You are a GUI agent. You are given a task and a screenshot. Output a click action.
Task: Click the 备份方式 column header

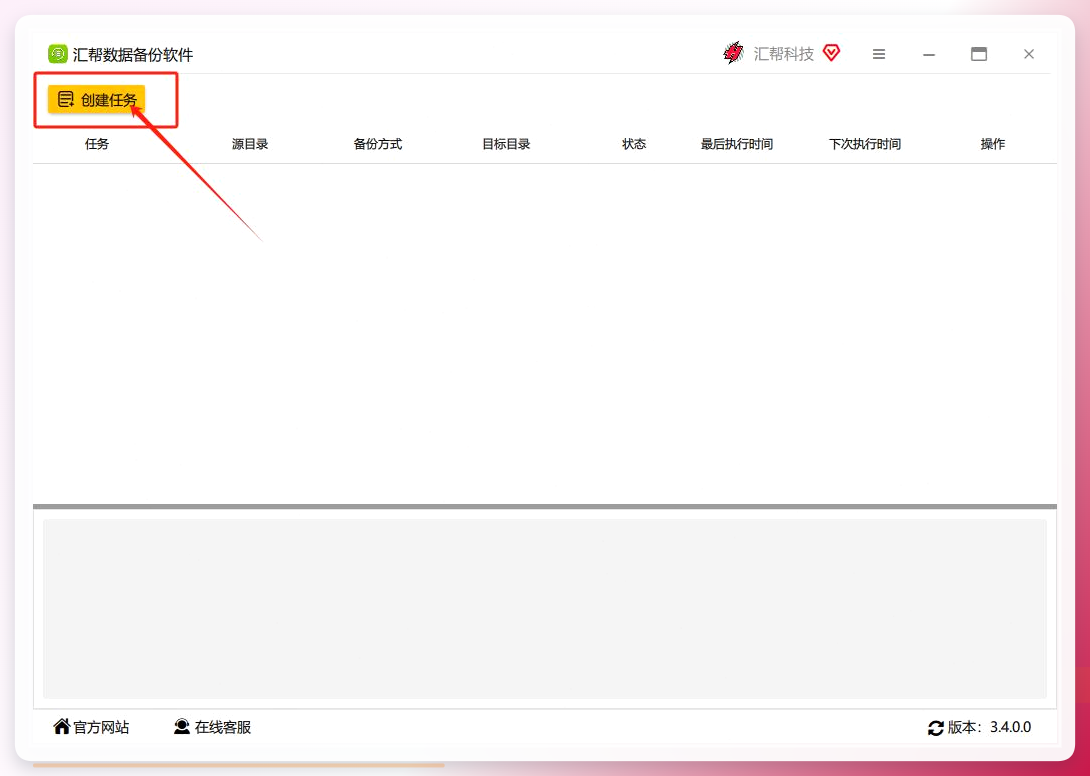click(377, 144)
